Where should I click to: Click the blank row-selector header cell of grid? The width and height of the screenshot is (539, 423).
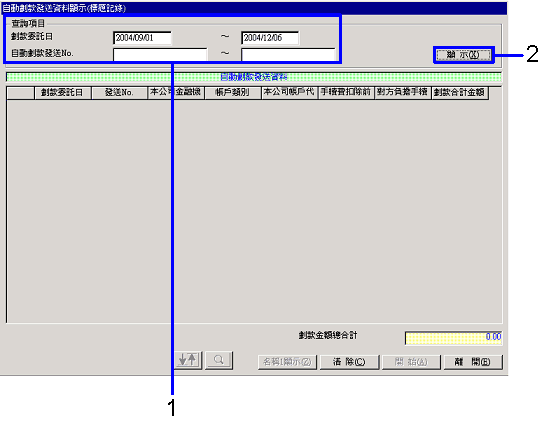coord(20,93)
